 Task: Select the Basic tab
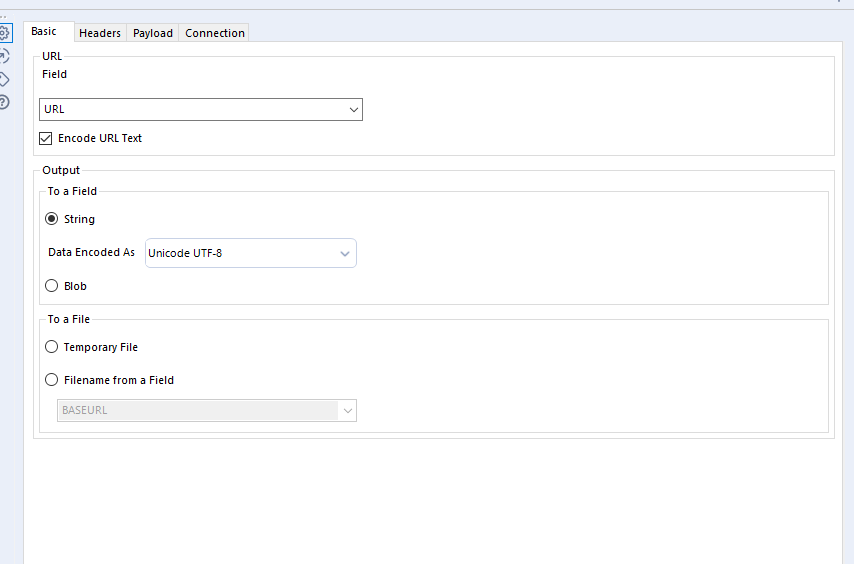(x=44, y=32)
